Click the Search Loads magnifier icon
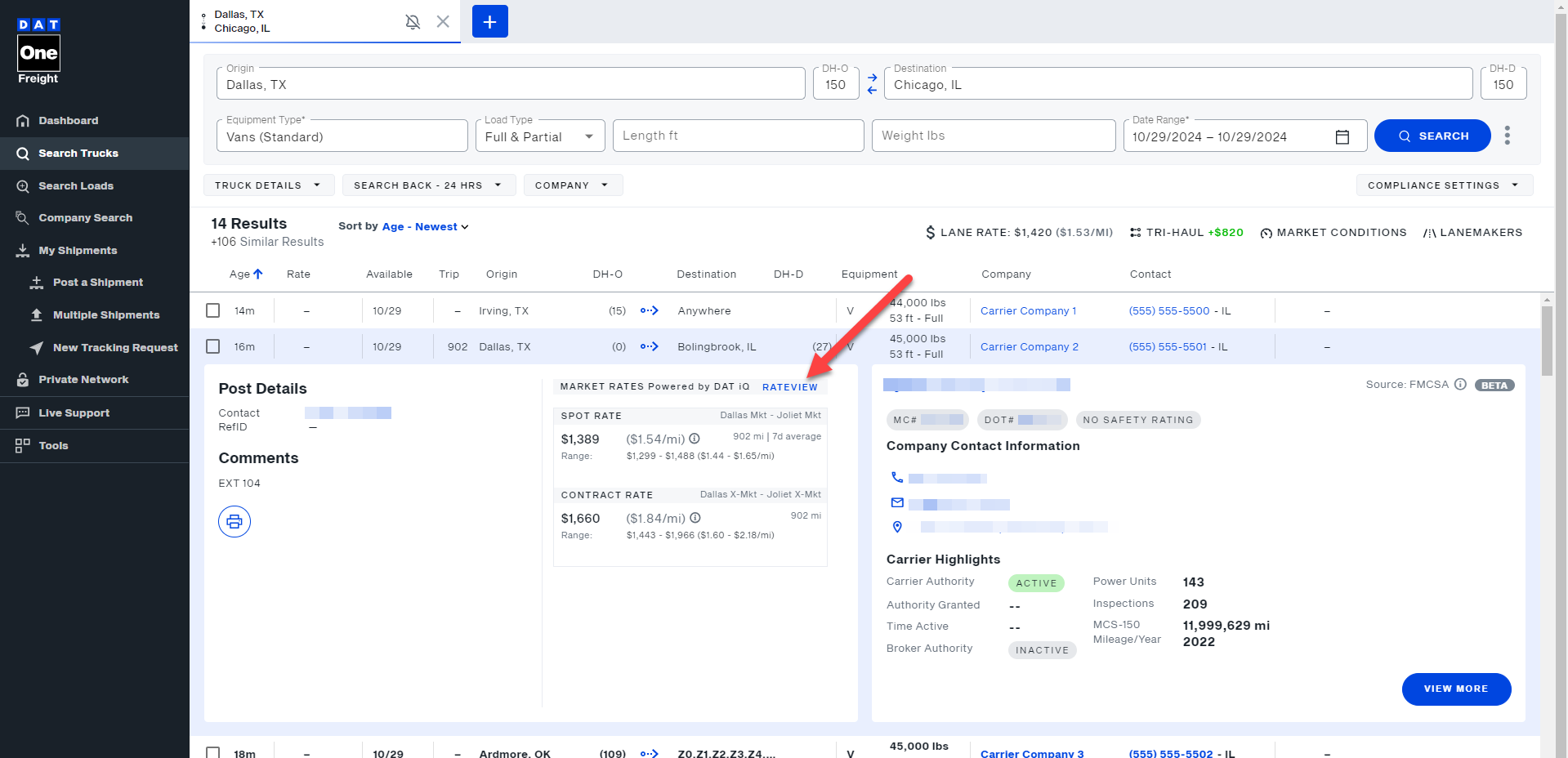The height and width of the screenshot is (758, 1568). pos(23,186)
